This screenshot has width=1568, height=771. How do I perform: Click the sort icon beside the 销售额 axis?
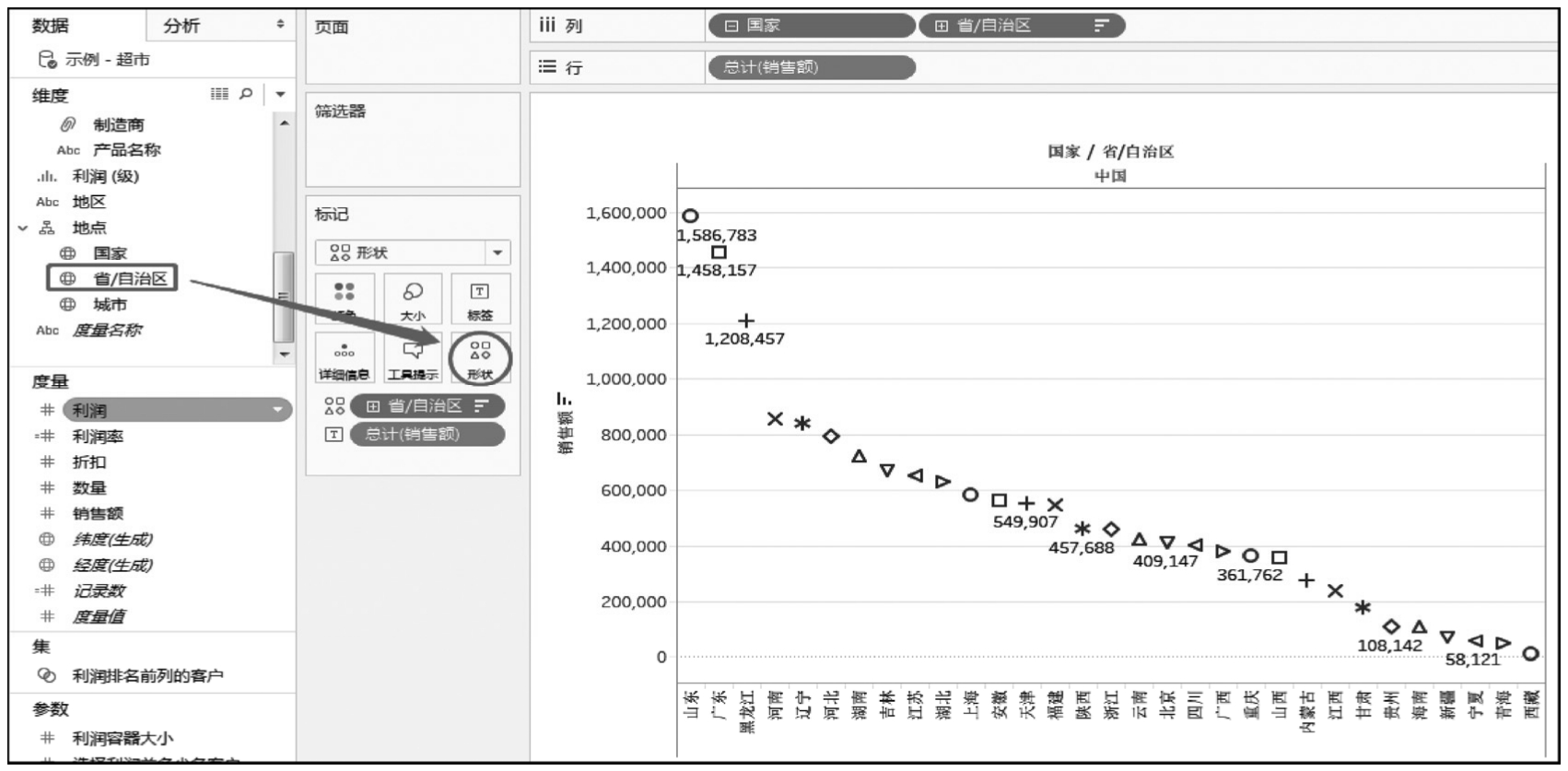point(564,399)
